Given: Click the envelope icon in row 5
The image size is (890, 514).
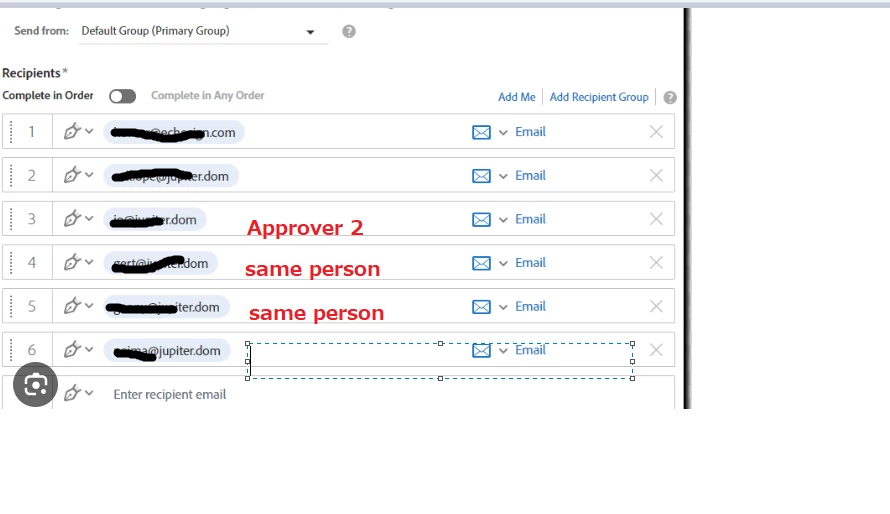Looking at the screenshot, I should click(481, 307).
